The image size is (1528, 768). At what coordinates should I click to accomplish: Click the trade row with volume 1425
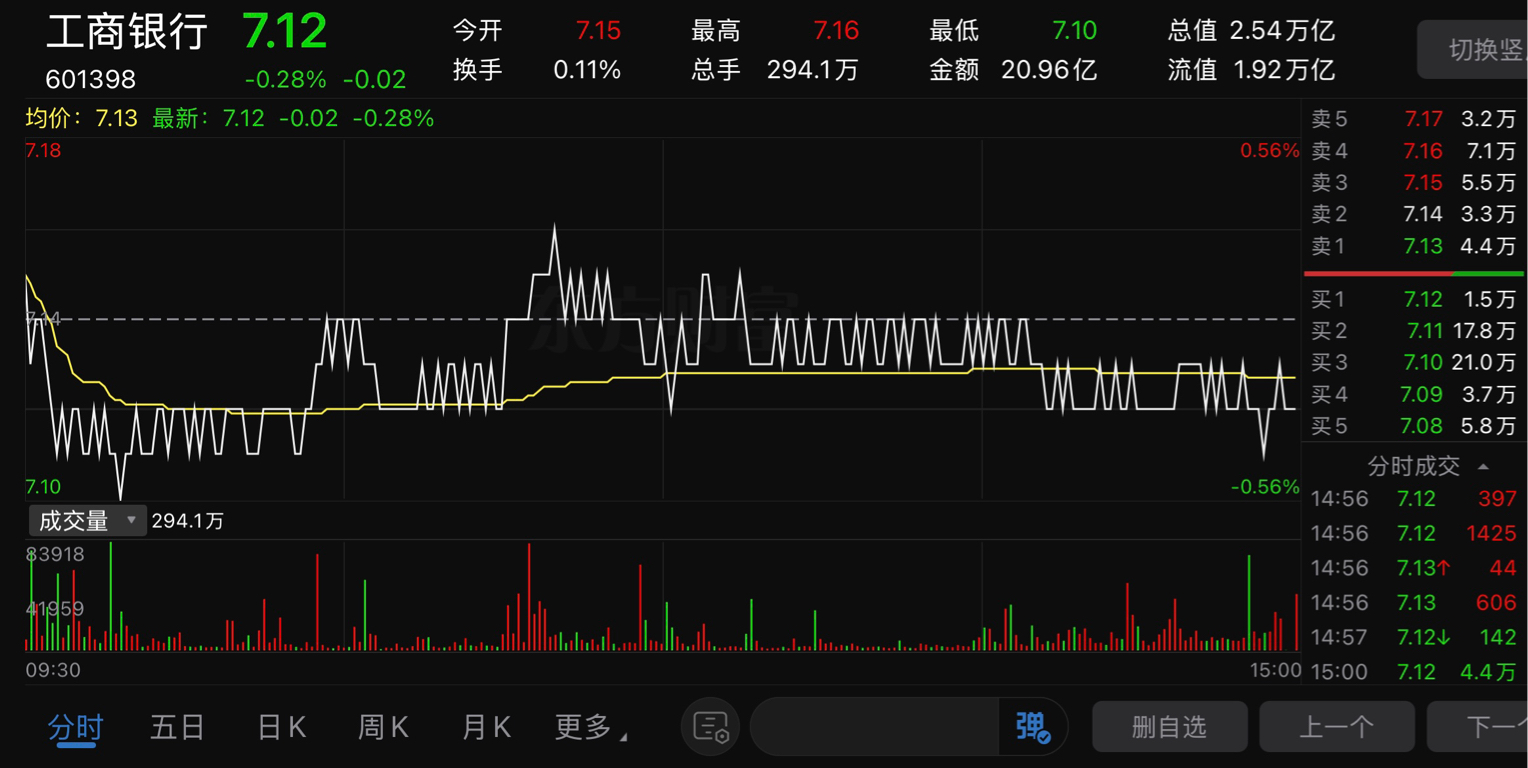pos(1414,534)
